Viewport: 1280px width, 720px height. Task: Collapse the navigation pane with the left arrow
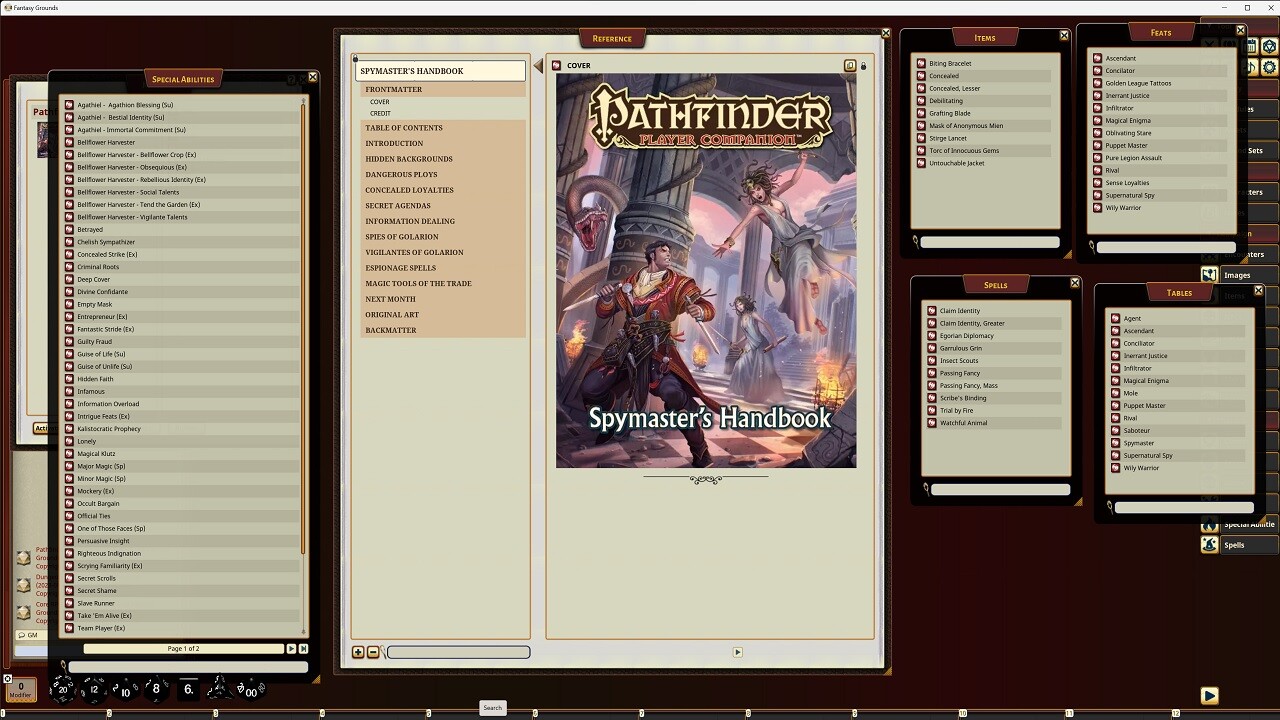click(537, 65)
